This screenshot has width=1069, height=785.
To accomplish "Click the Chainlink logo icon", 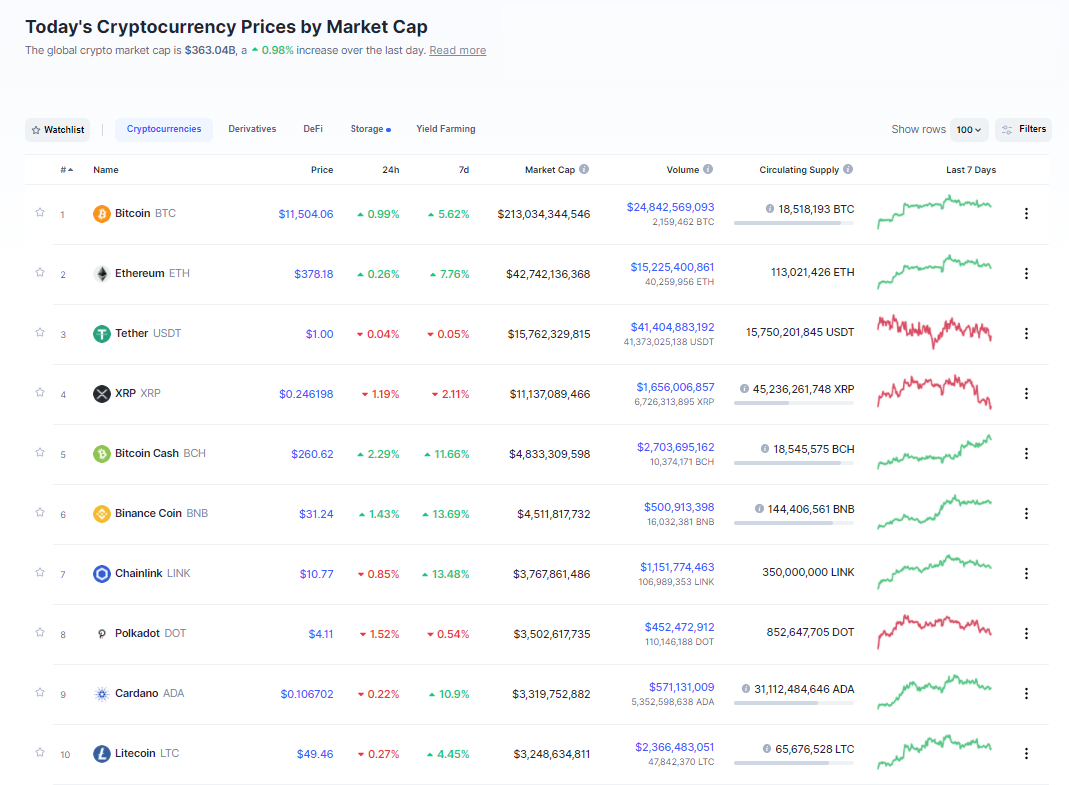I will 102,574.
